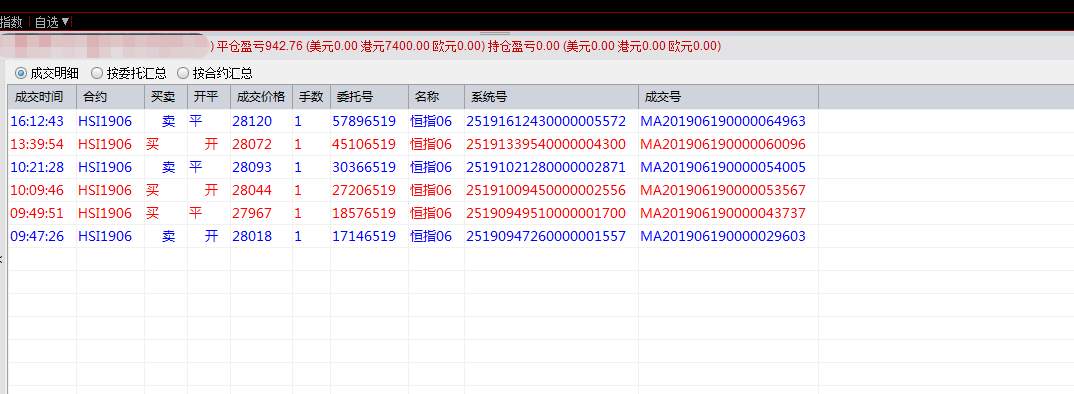Image resolution: width=1074 pixels, height=394 pixels.
Task: Click the 成交价格 column header
Action: (261, 97)
